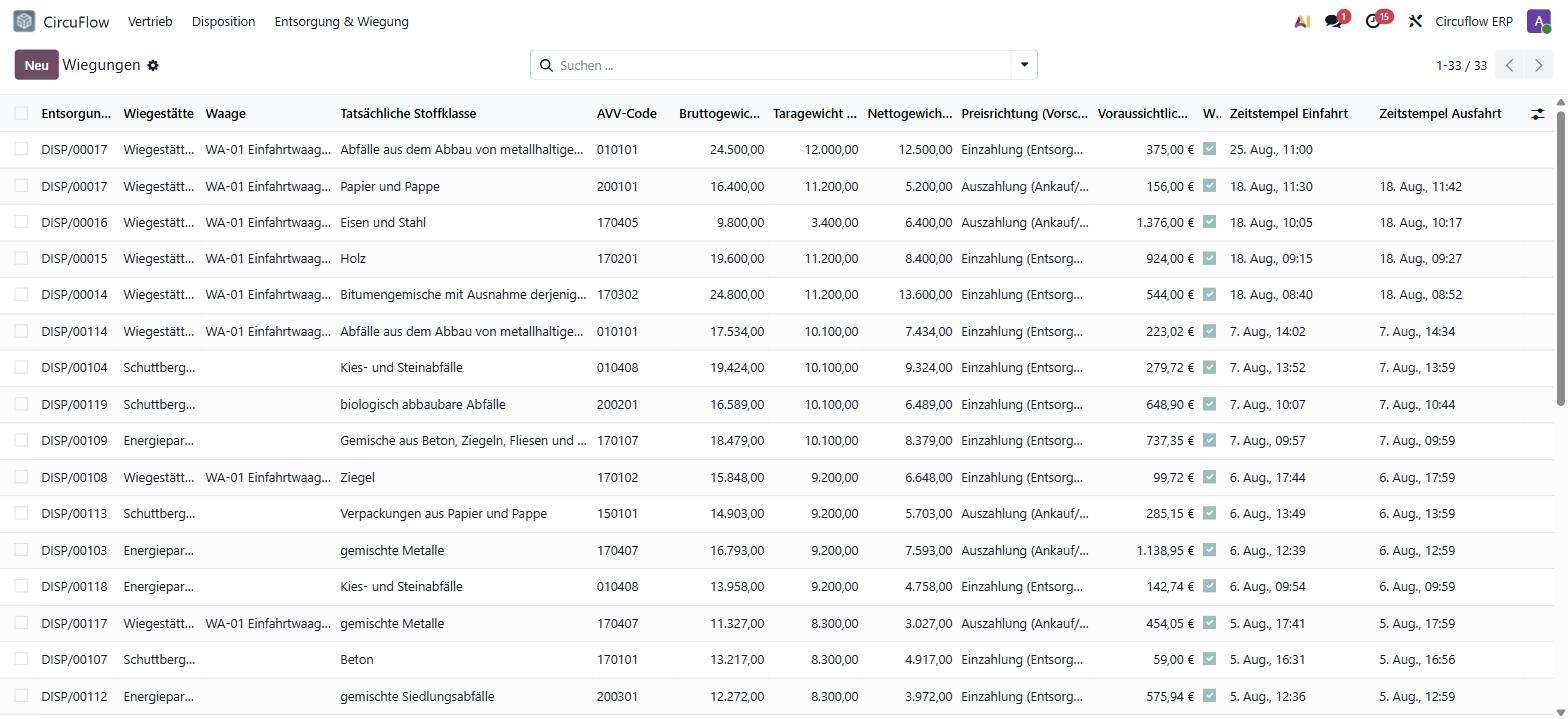Sort by the Zeitstempel Ausfahrt column header
Screen dimensions: 1568x719
coord(1440,113)
